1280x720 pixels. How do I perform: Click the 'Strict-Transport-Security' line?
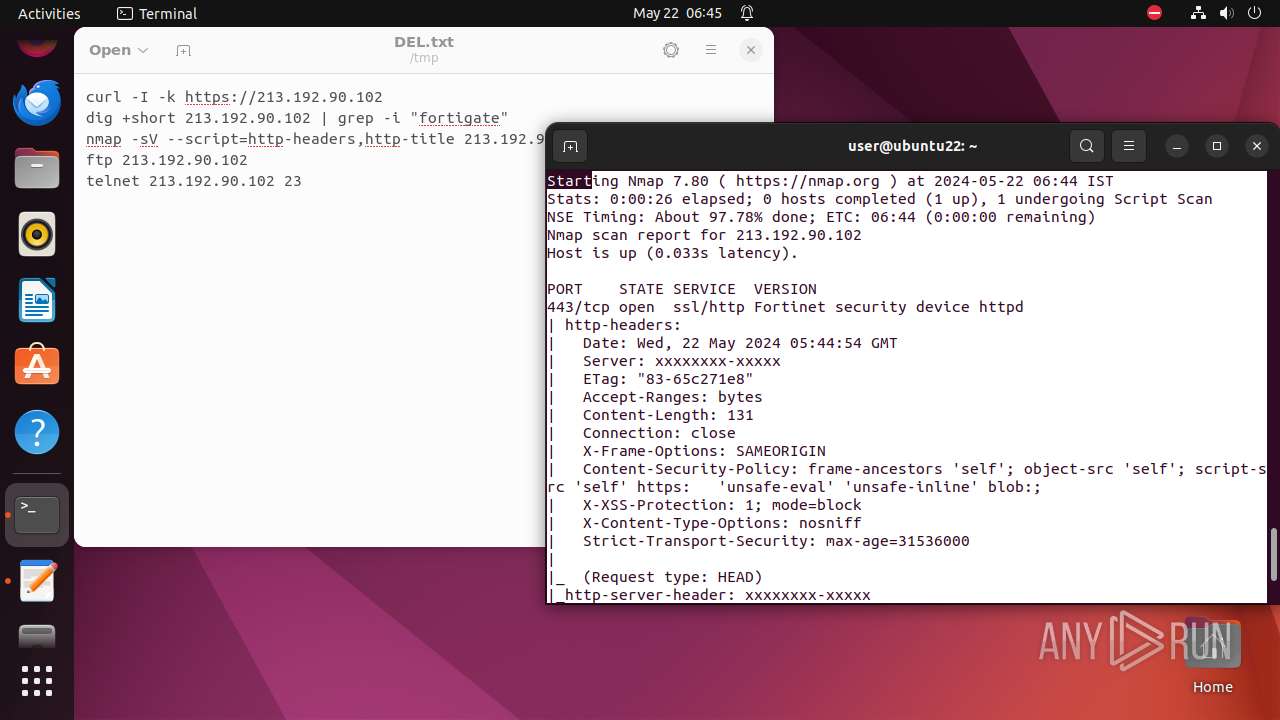click(776, 541)
